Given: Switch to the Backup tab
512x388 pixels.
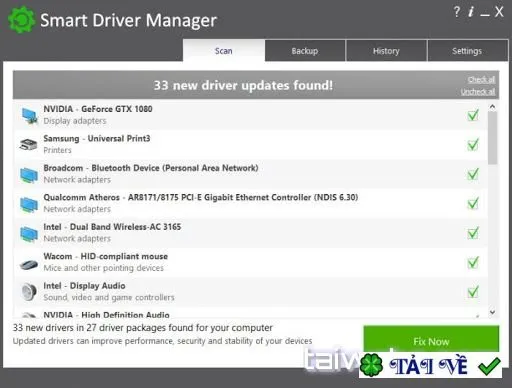Looking at the screenshot, I should pos(305,51).
